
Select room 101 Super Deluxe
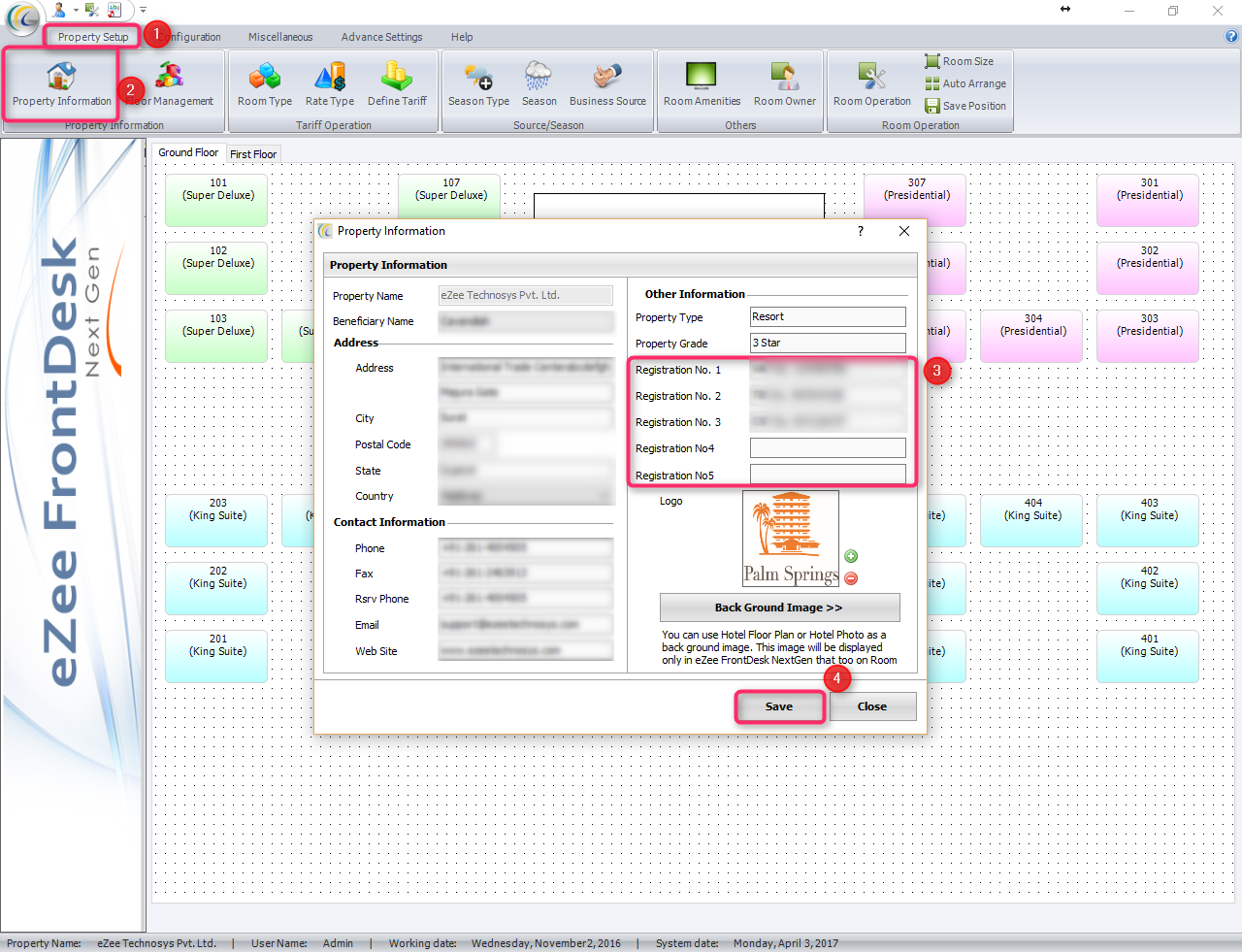(216, 200)
